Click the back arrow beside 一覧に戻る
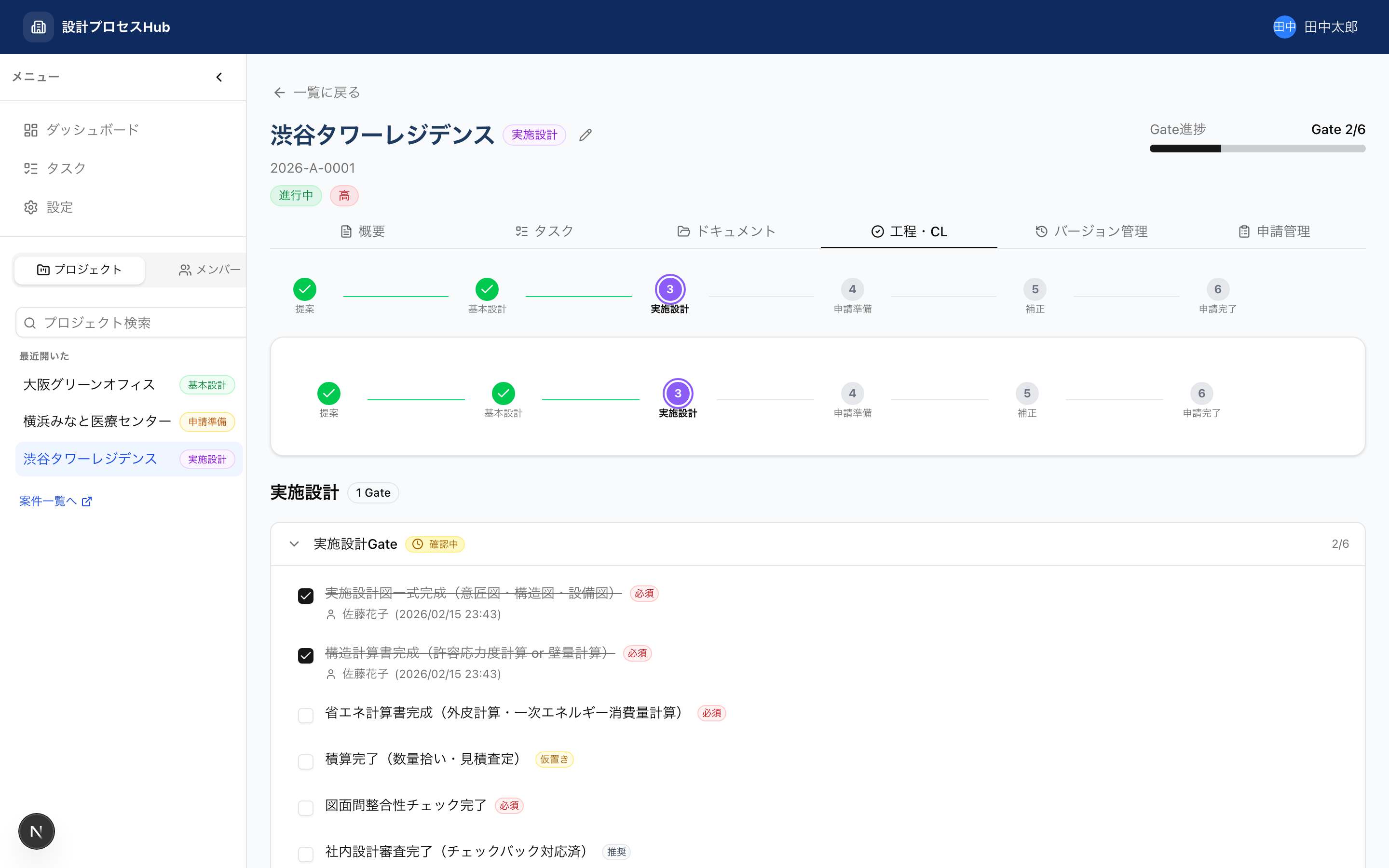 (x=280, y=92)
